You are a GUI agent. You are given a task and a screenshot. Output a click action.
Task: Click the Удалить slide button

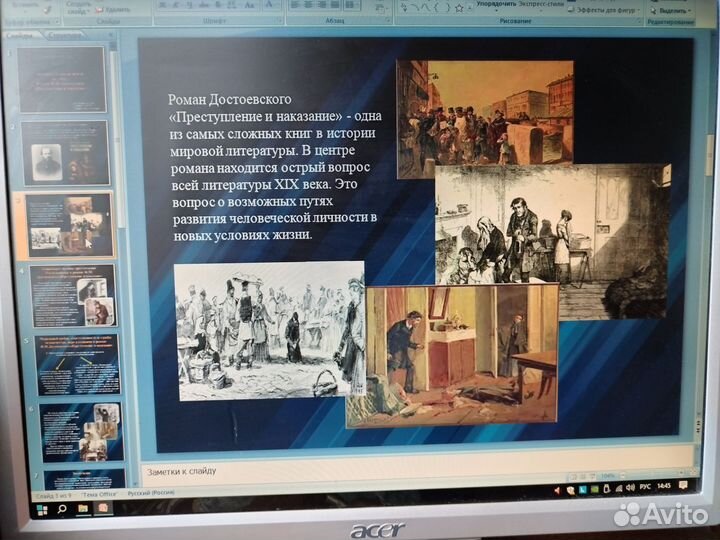pos(112,8)
